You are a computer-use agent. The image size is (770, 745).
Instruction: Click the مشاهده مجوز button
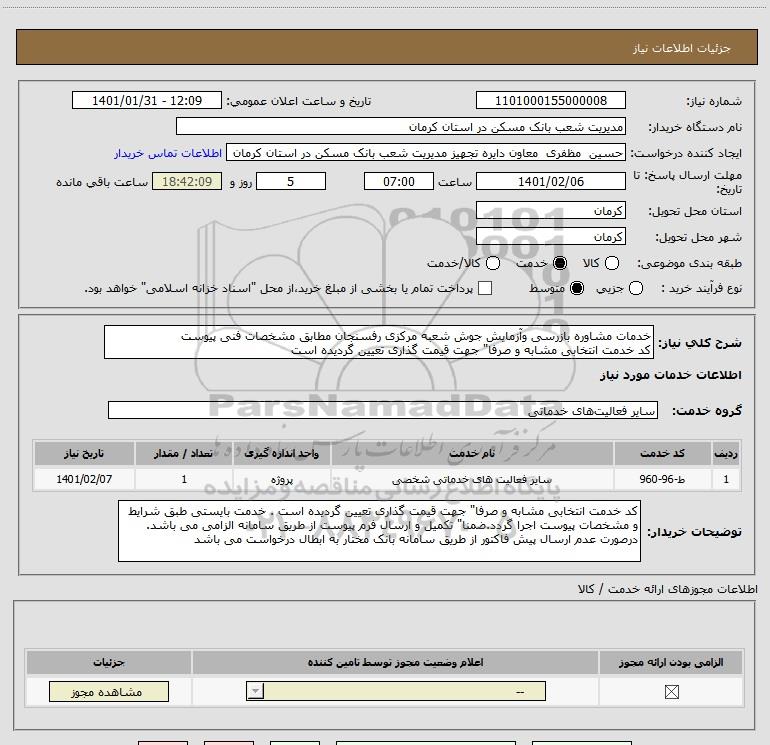tap(109, 691)
